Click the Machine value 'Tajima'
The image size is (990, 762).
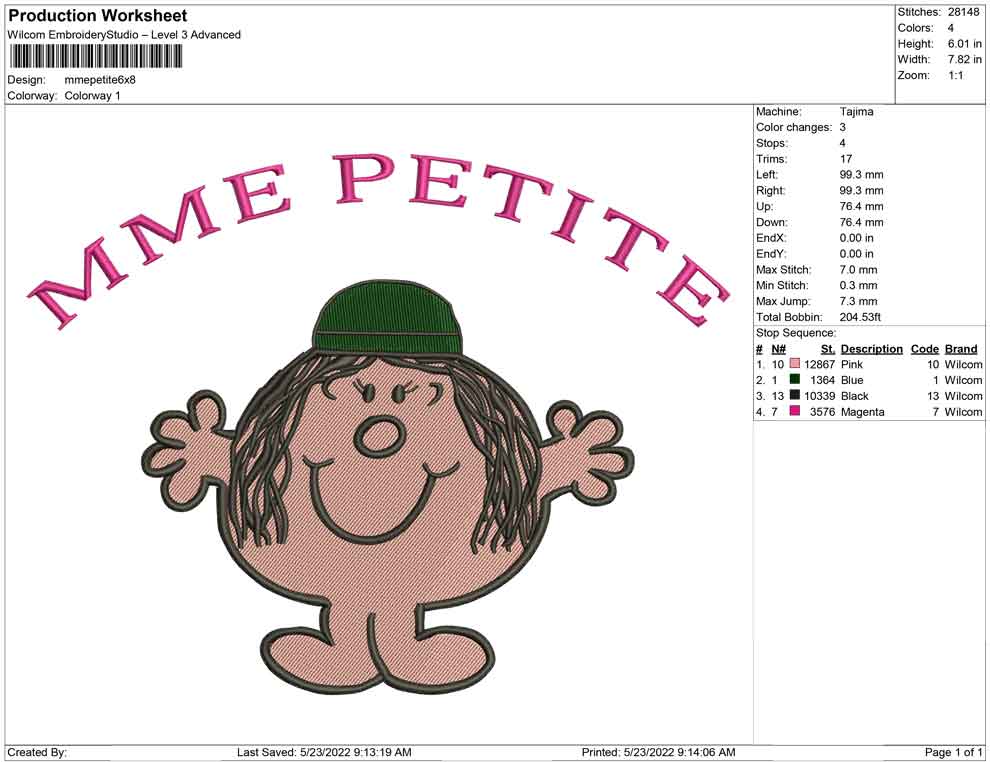coord(857,112)
